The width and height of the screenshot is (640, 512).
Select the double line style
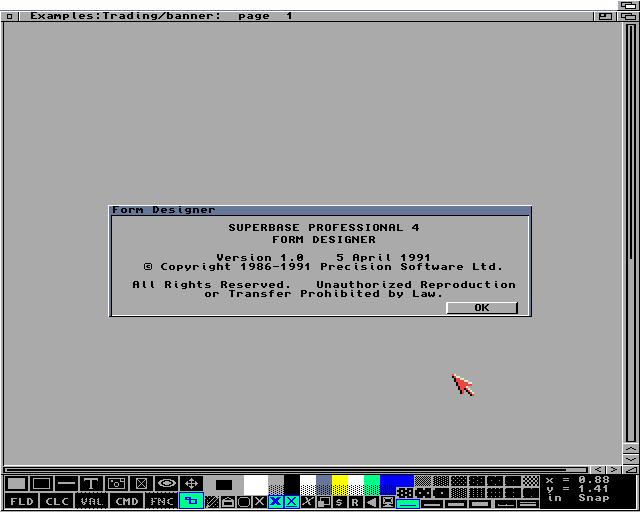tap(529, 503)
